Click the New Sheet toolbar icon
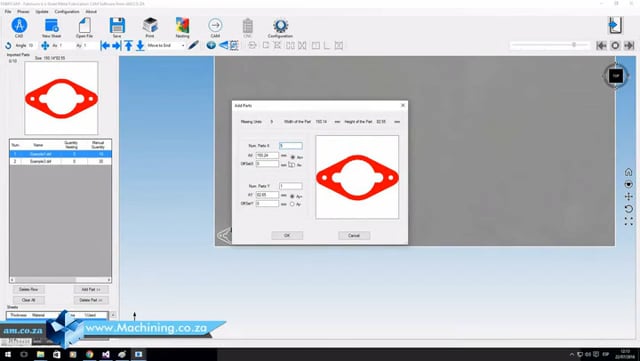Screen dimensions: 640x361 [x=51, y=25]
